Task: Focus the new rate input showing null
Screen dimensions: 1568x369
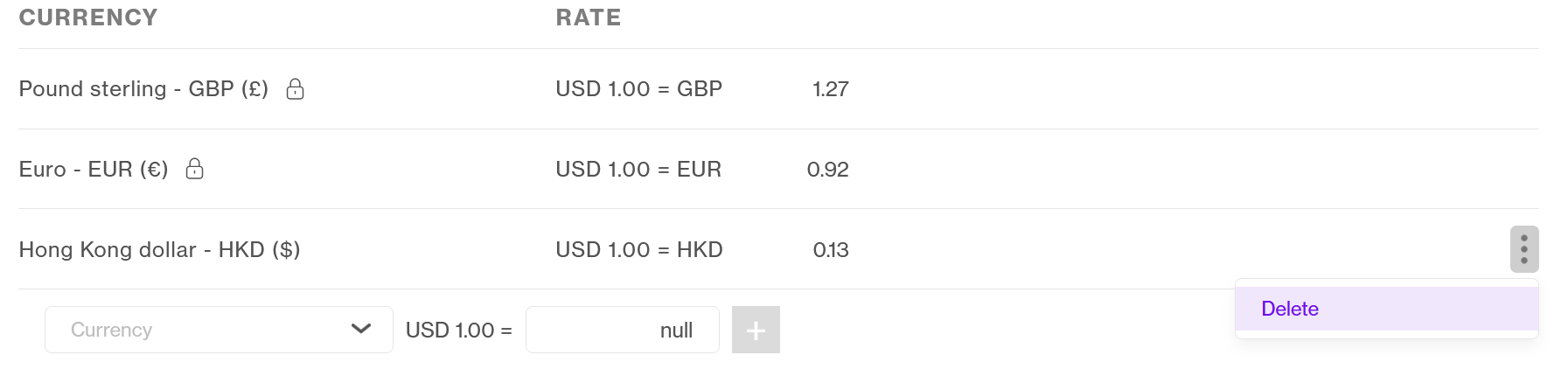Action: [623, 330]
